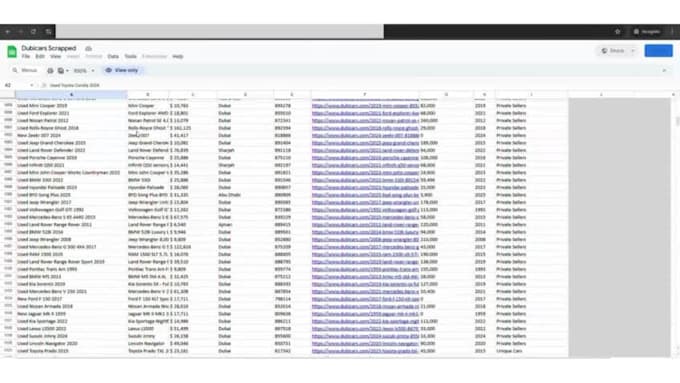
Task: Open the dubicars link in the Kia Sportage row
Action: point(365,321)
